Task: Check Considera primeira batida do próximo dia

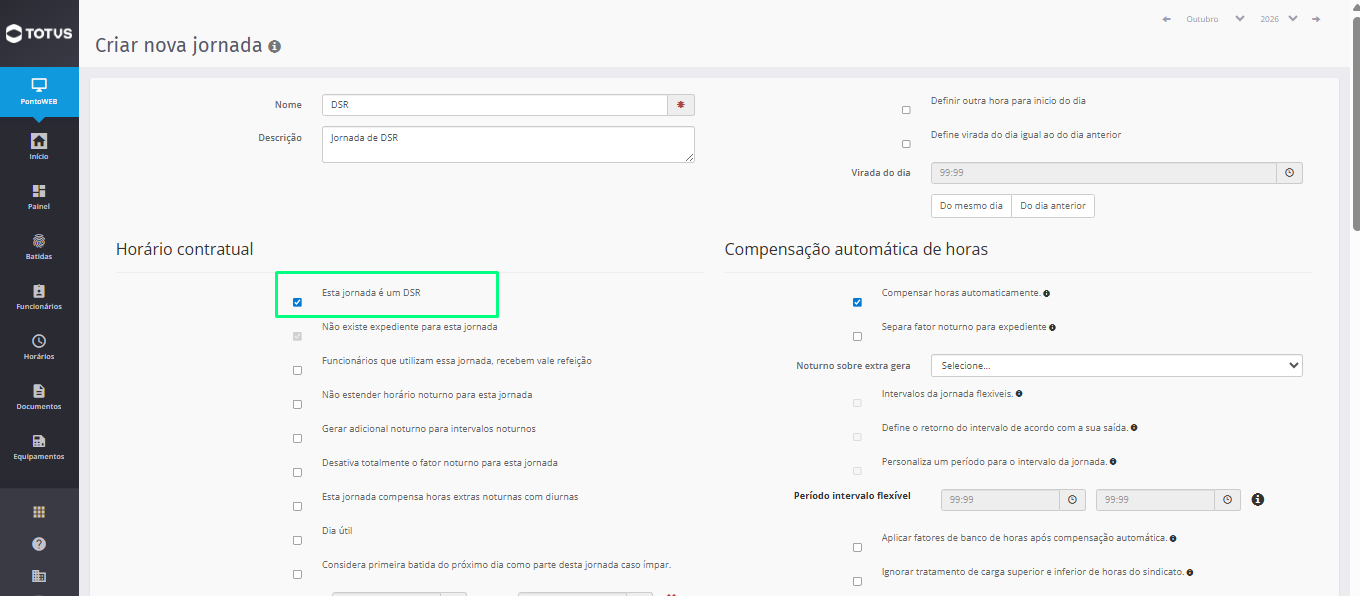Action: point(297,574)
